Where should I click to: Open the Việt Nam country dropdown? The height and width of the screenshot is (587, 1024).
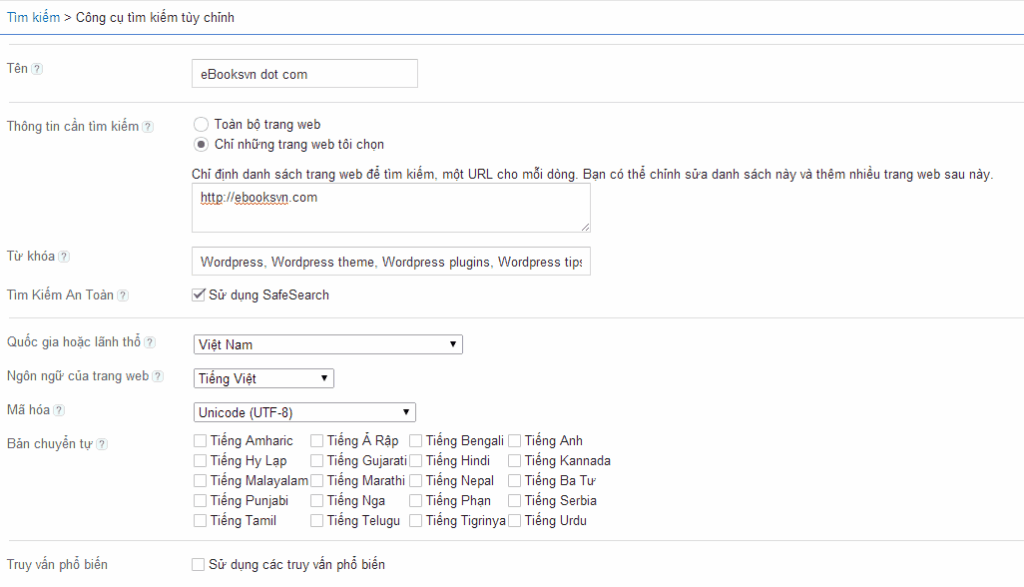327,345
